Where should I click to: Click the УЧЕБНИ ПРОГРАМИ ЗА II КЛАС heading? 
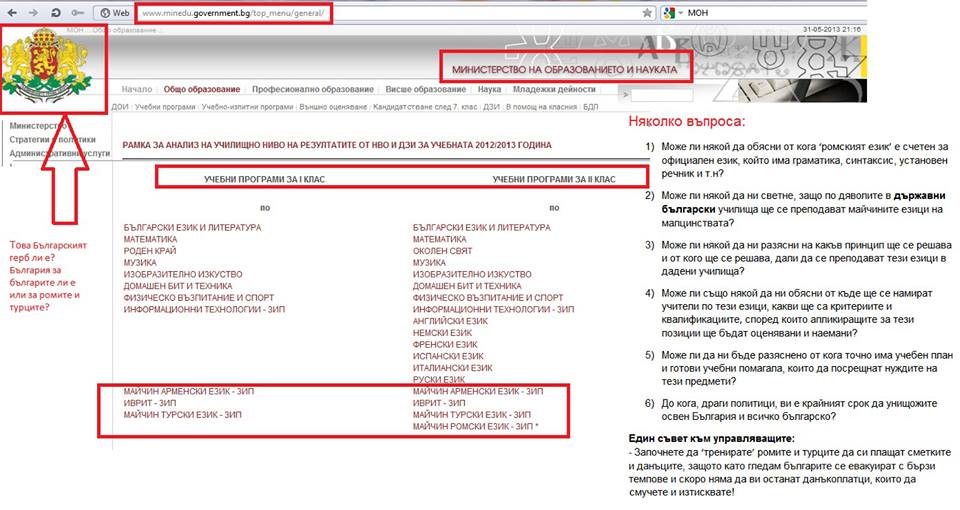[x=554, y=180]
